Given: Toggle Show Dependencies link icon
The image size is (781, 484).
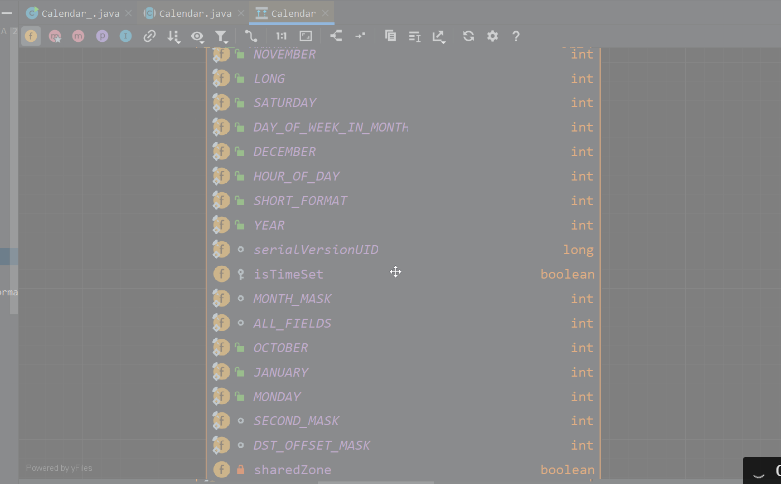Looking at the screenshot, I should point(149,36).
